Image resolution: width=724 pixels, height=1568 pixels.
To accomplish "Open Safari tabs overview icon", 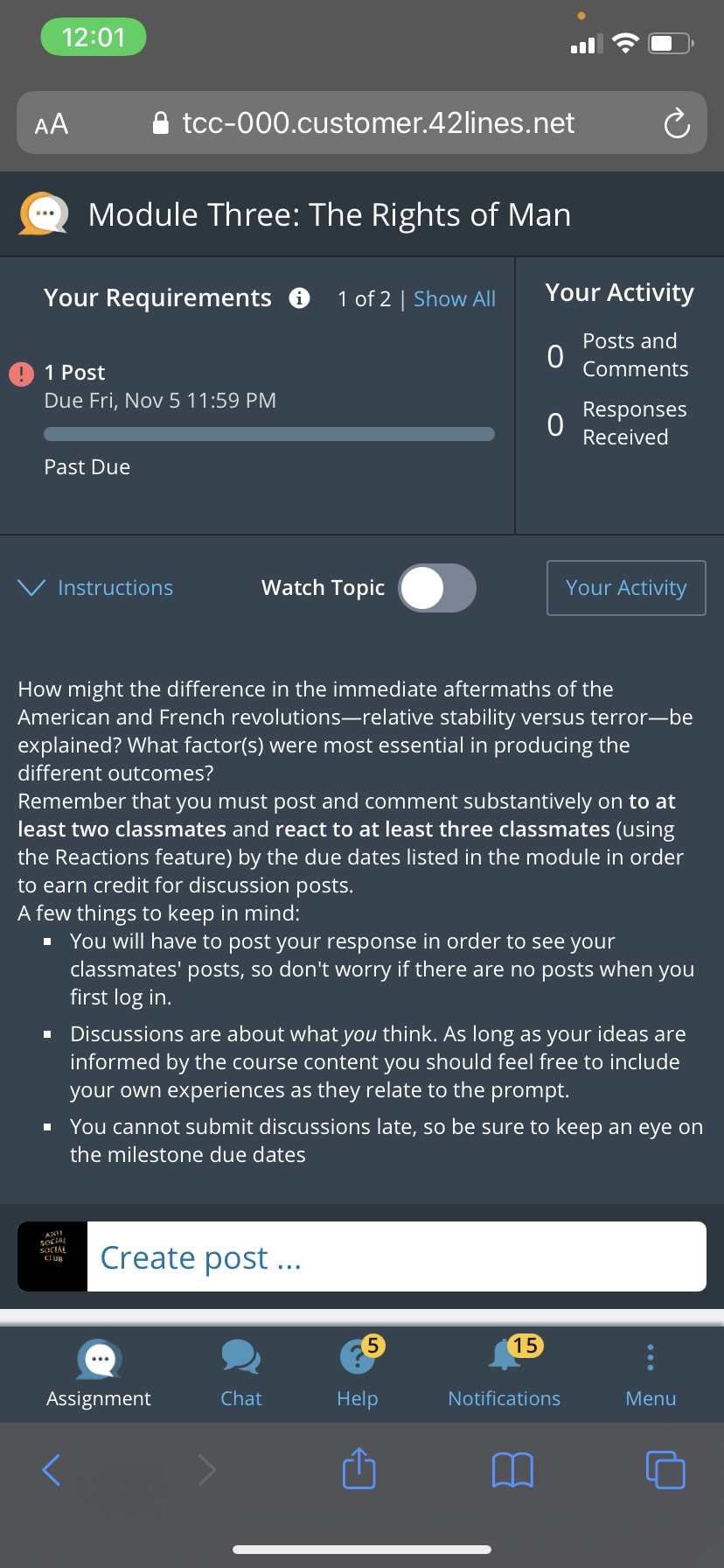I will [665, 1469].
